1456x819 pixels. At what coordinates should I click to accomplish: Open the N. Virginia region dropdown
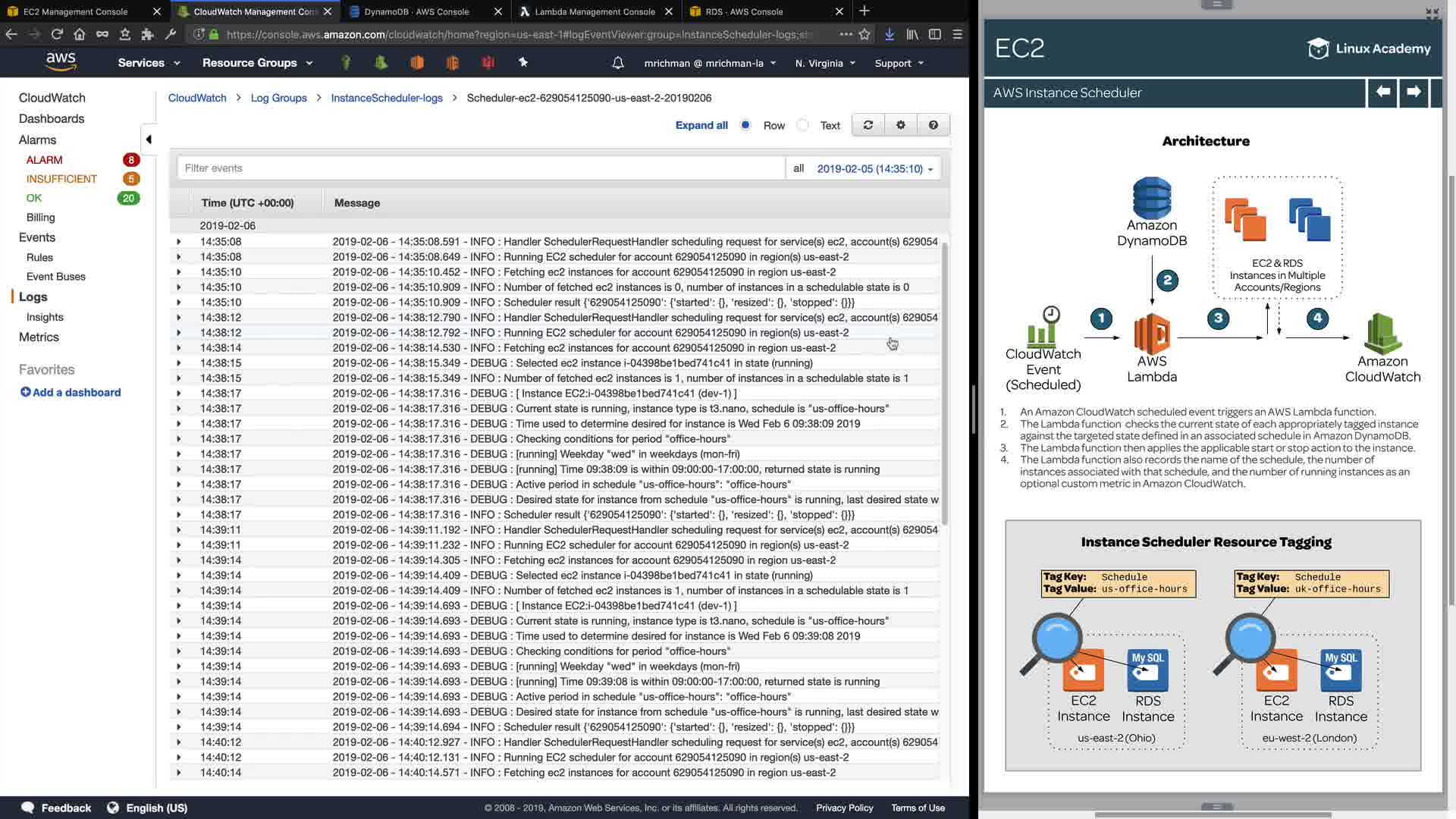pyautogui.click(x=825, y=63)
